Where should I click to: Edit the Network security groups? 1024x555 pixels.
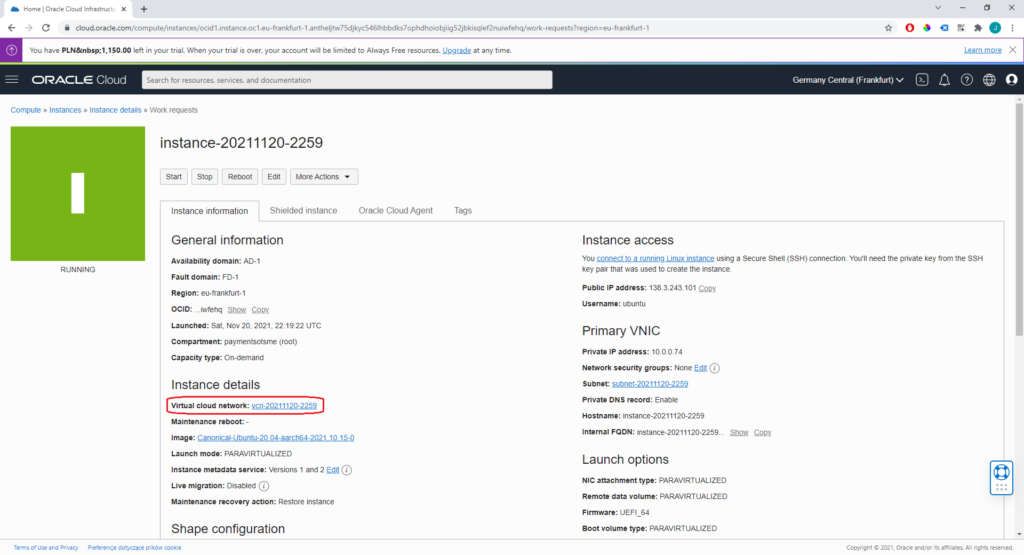pos(700,368)
